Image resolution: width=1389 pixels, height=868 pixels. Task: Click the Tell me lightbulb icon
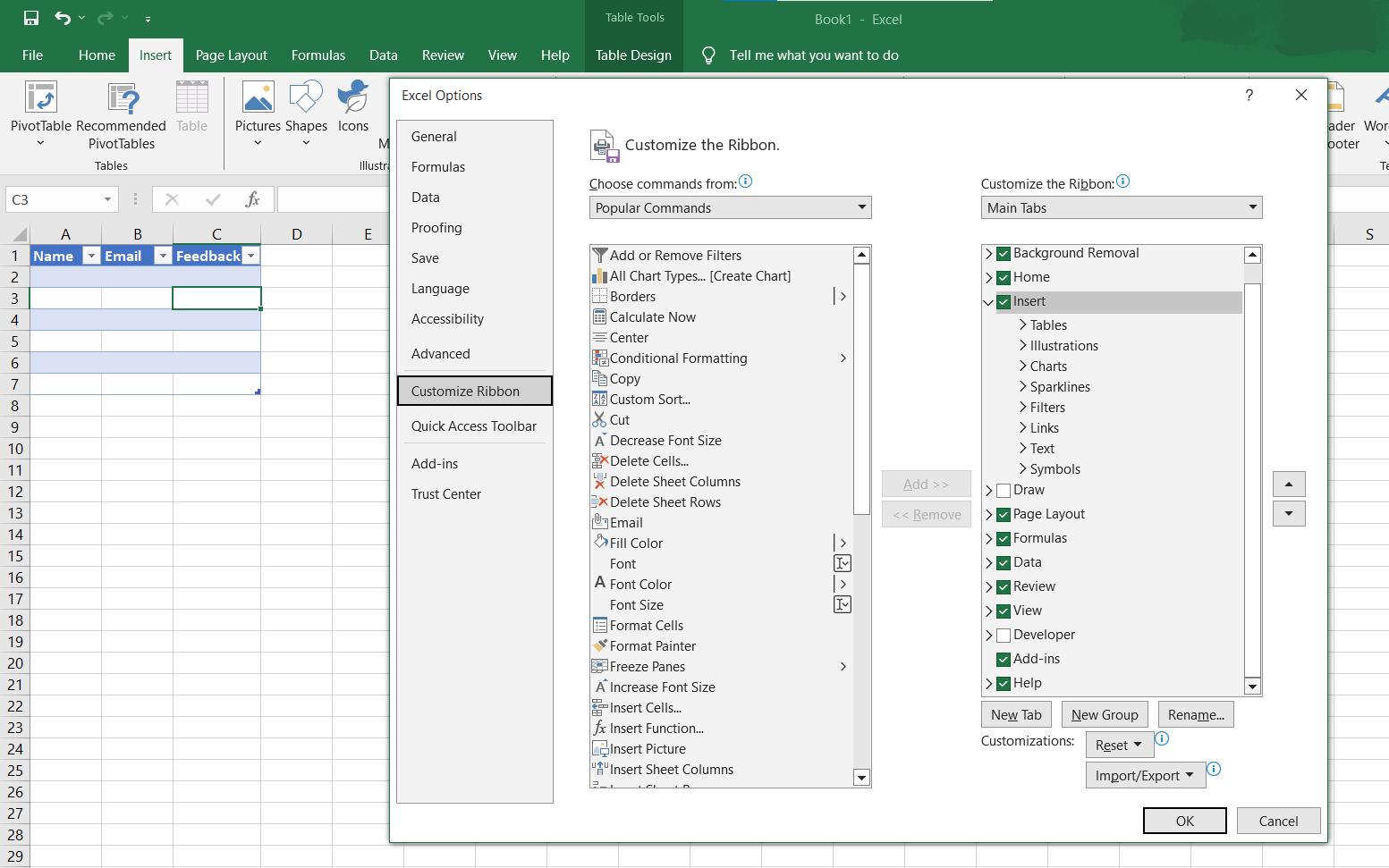pyautogui.click(x=708, y=55)
